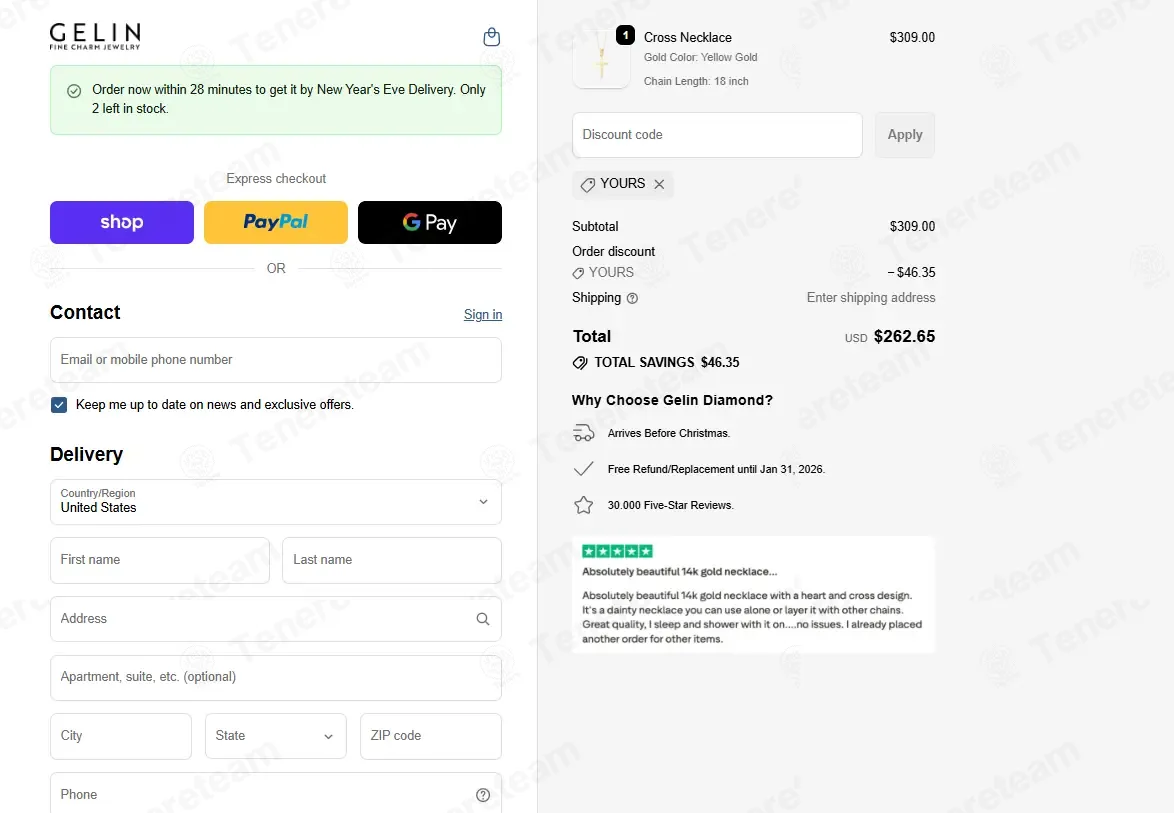Pay with PayPal express button
Viewport: 1174px width, 813px height.
coord(276,222)
